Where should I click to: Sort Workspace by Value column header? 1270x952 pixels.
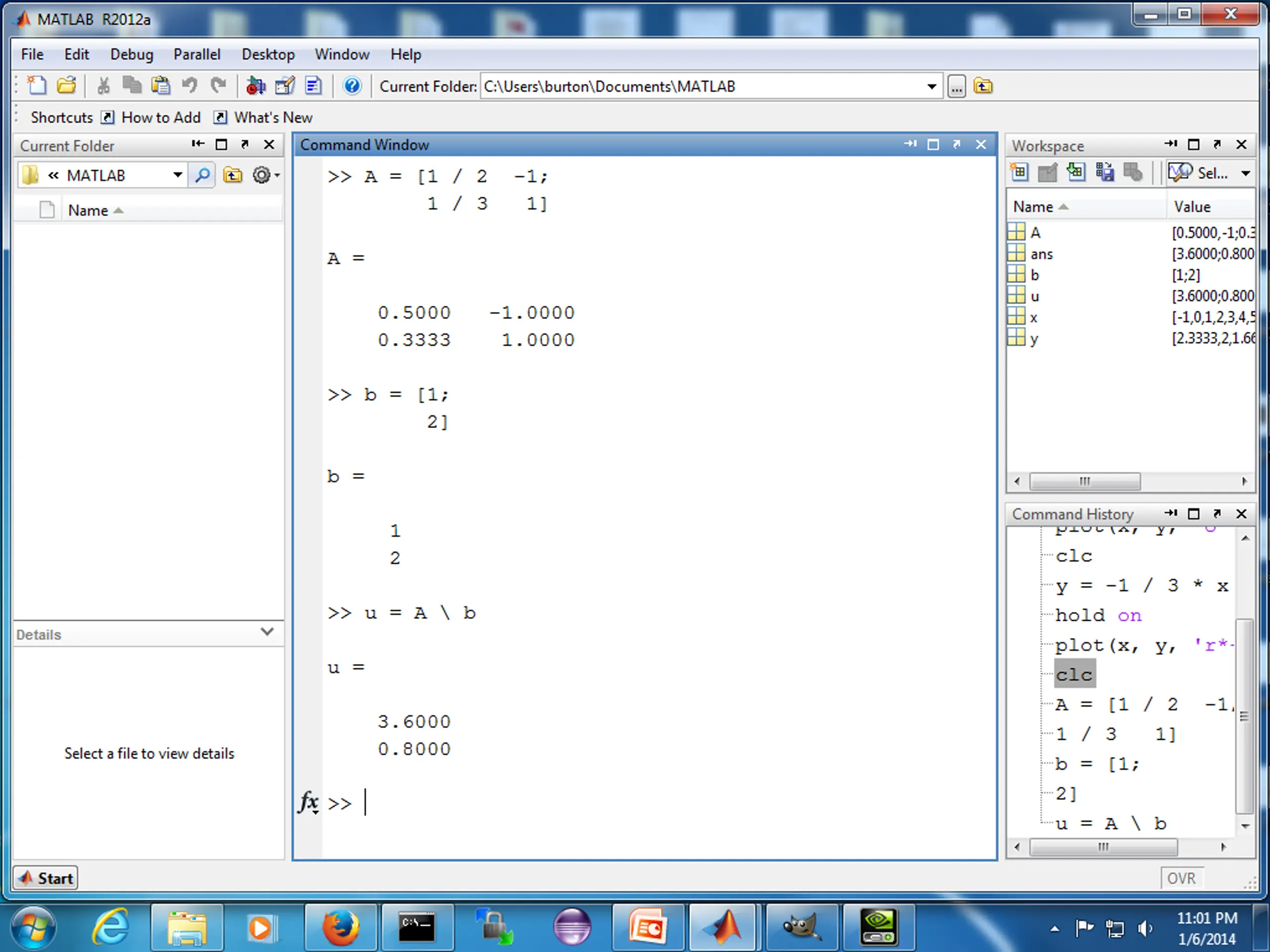1211,207
